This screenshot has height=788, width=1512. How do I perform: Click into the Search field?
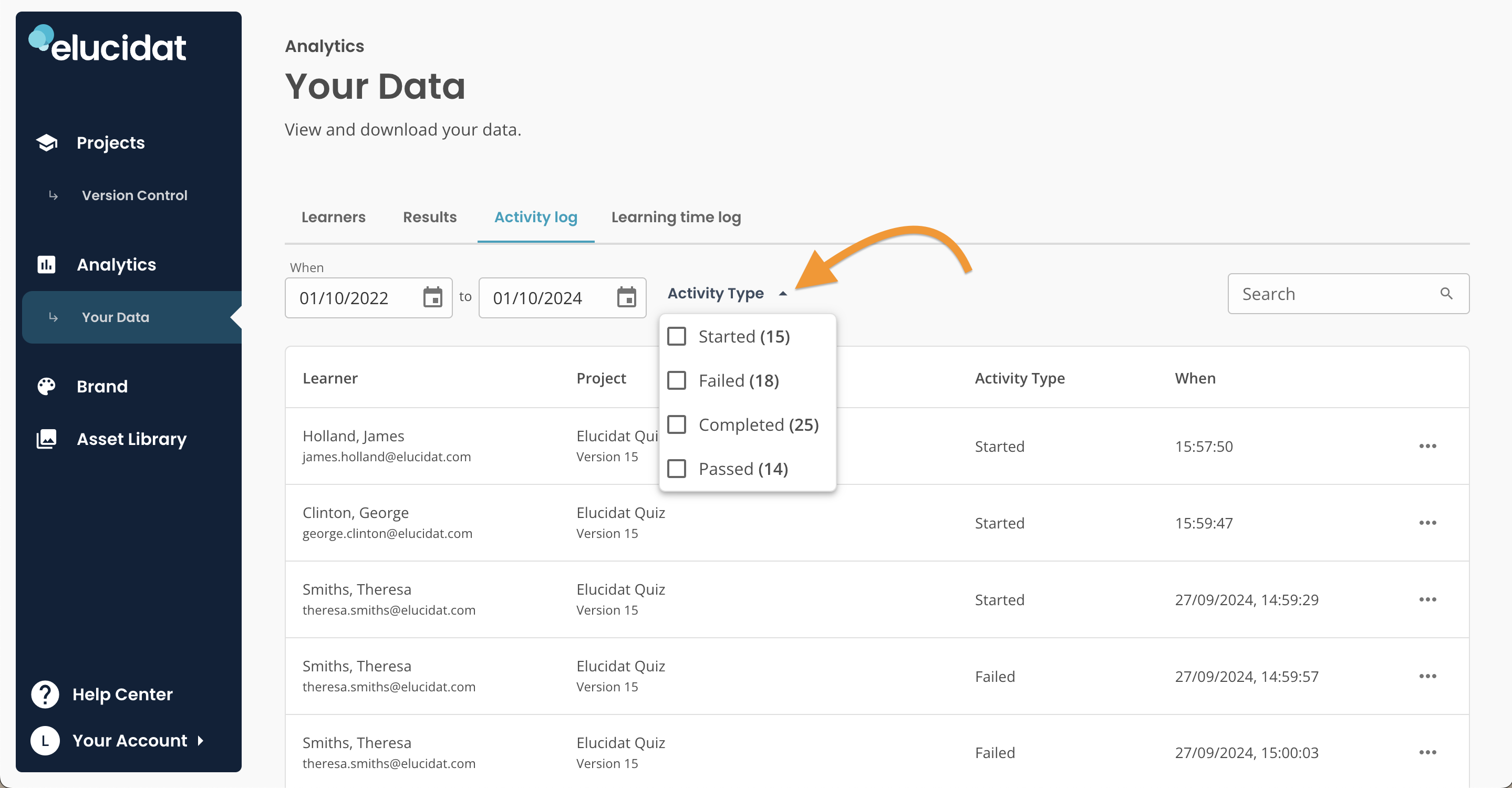(x=1348, y=293)
